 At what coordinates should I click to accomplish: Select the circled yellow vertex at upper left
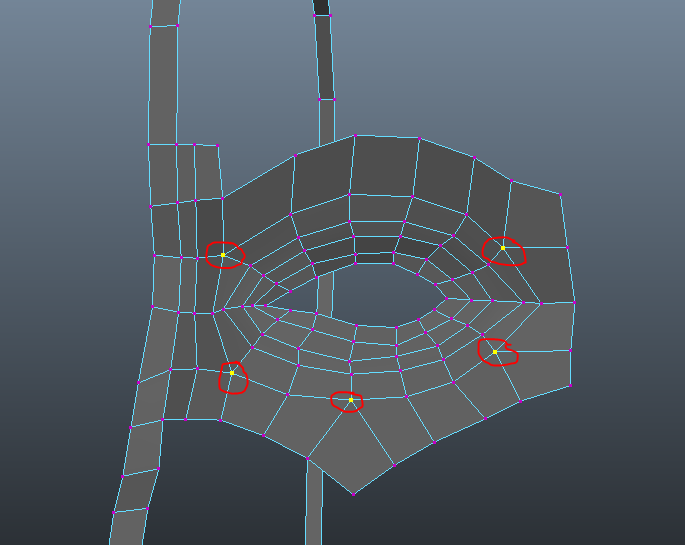223,255
